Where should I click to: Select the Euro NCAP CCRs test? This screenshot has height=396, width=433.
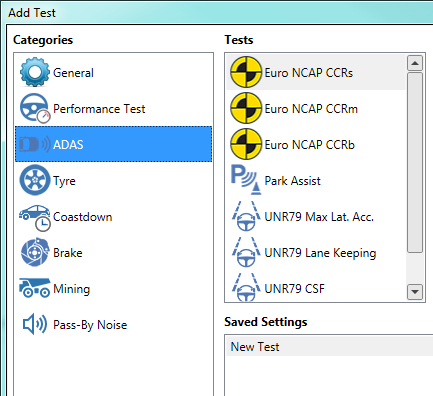316,72
